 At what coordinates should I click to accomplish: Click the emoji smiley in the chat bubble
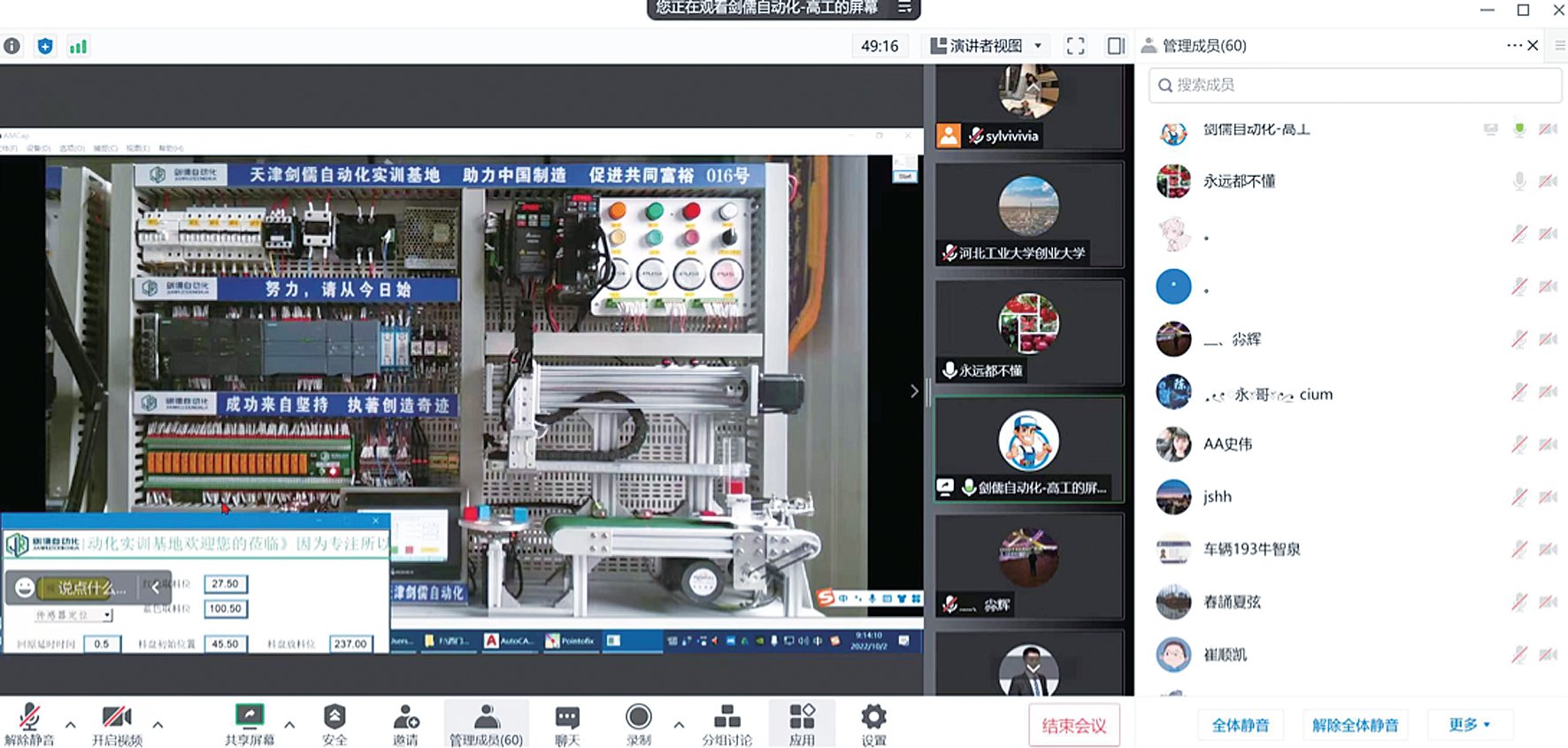point(25,587)
